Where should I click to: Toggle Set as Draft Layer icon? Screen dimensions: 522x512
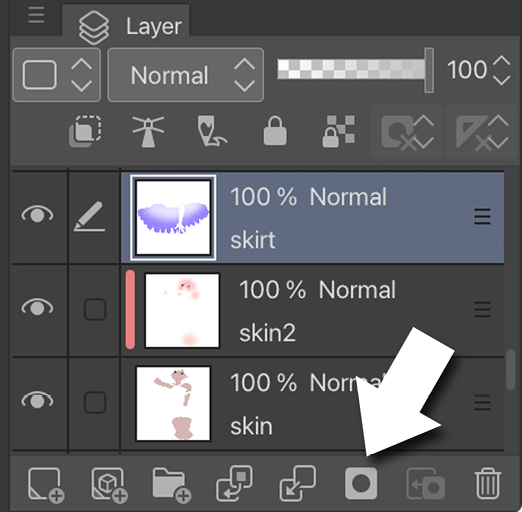pyautogui.click(x=211, y=131)
